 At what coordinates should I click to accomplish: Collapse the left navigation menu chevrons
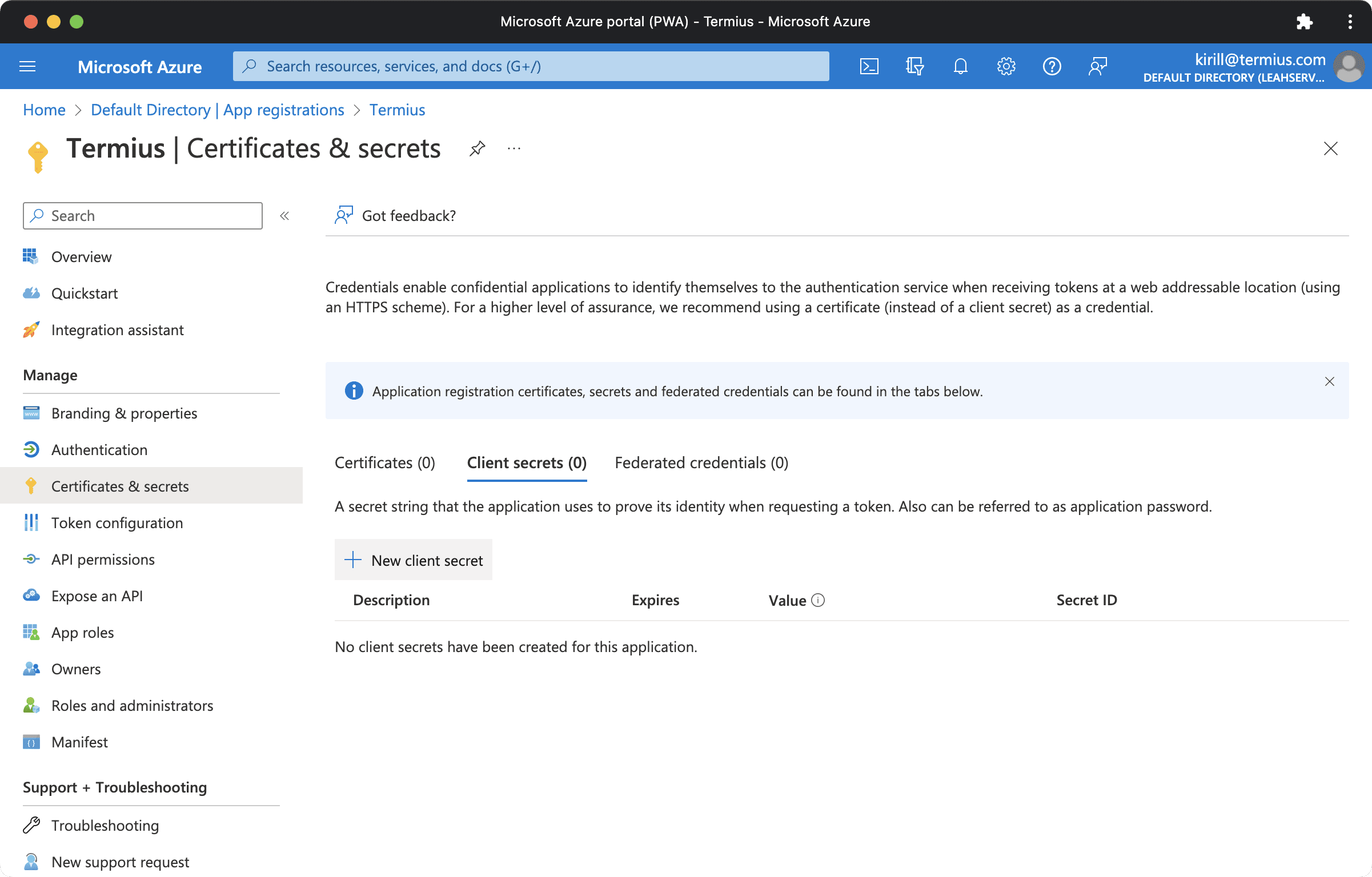click(284, 216)
